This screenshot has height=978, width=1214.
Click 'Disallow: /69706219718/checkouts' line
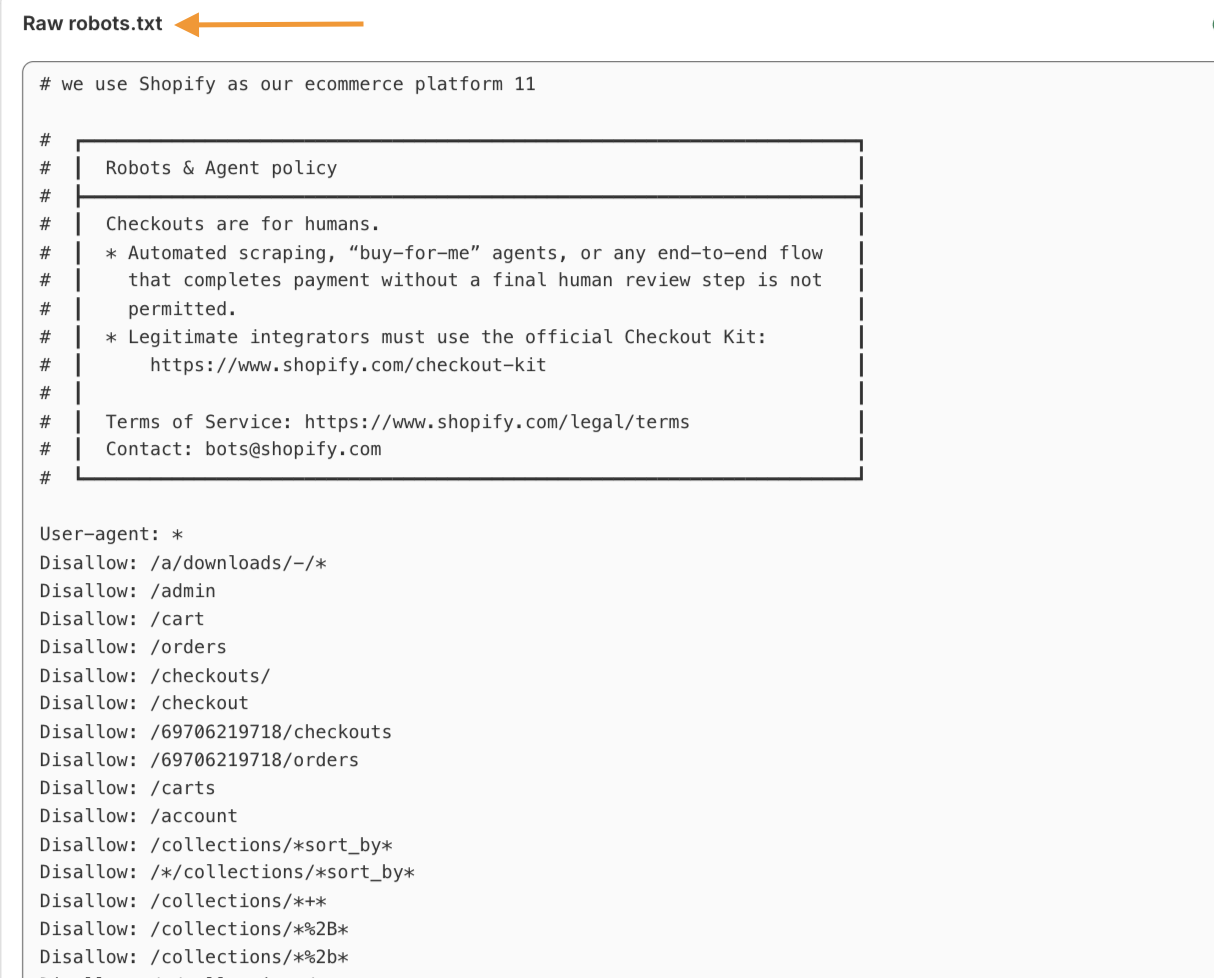click(x=216, y=732)
